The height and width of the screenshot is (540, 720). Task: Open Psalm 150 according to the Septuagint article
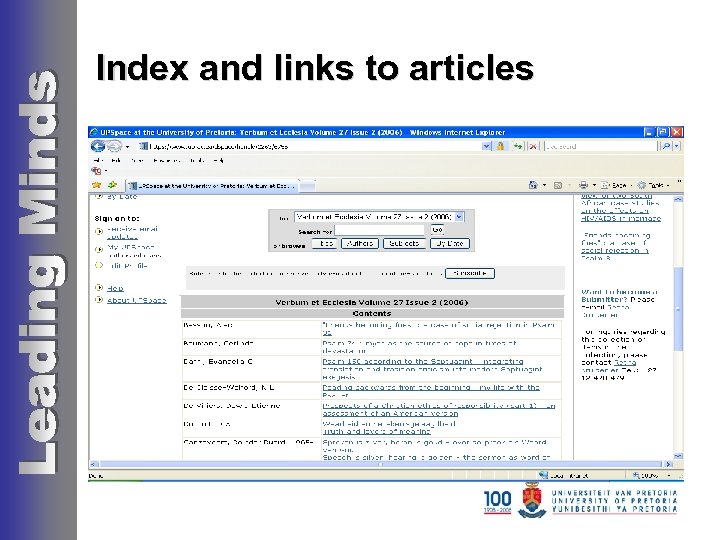point(432,369)
